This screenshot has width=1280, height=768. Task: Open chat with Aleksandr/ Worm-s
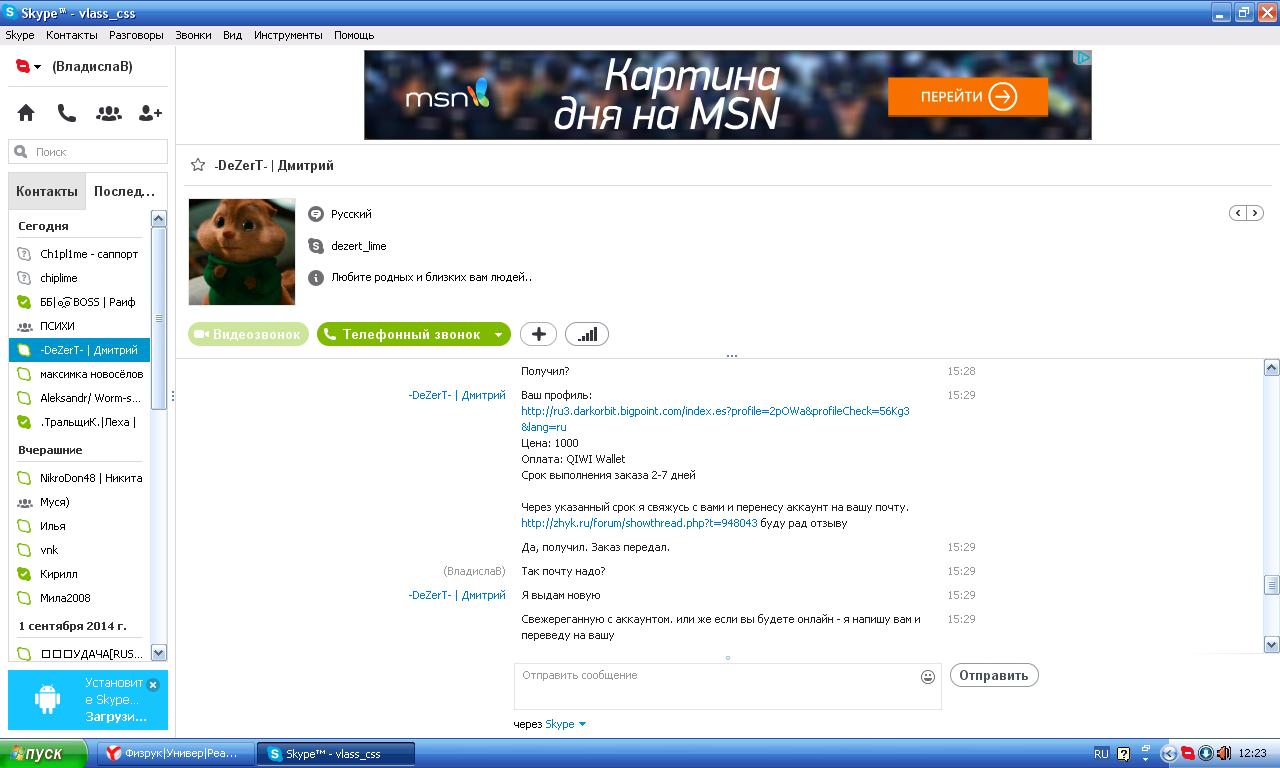(x=80, y=398)
